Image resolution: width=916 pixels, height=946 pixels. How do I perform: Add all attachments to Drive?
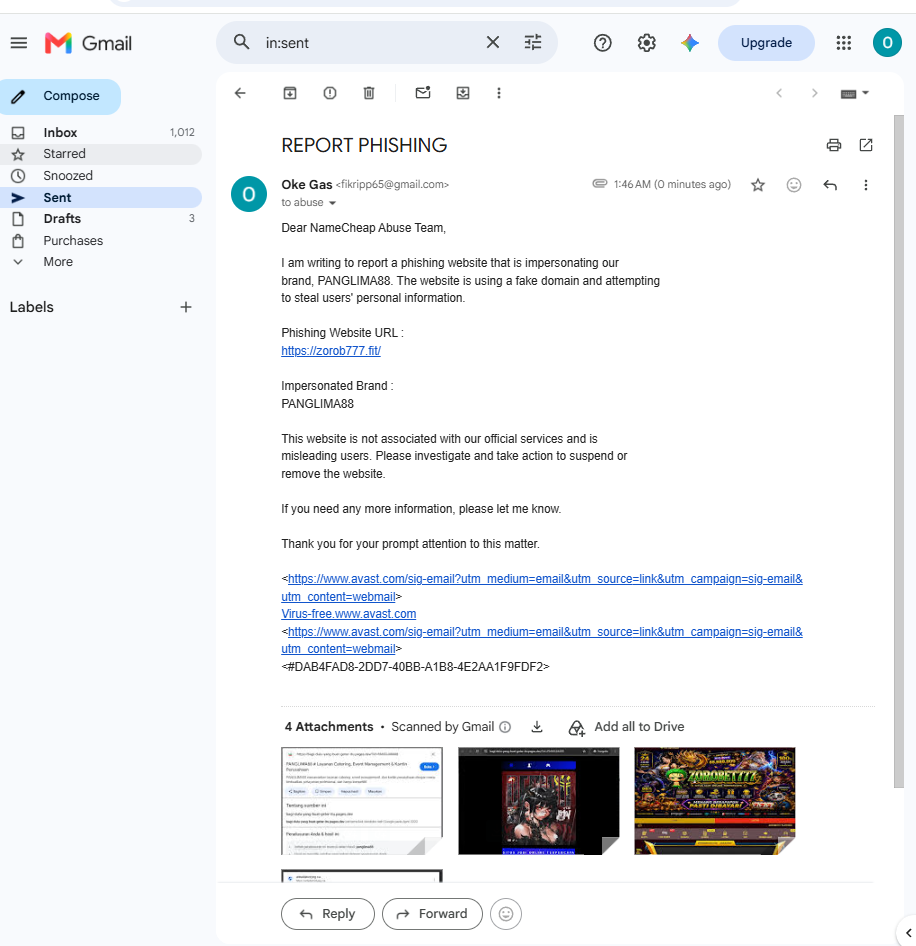(626, 727)
